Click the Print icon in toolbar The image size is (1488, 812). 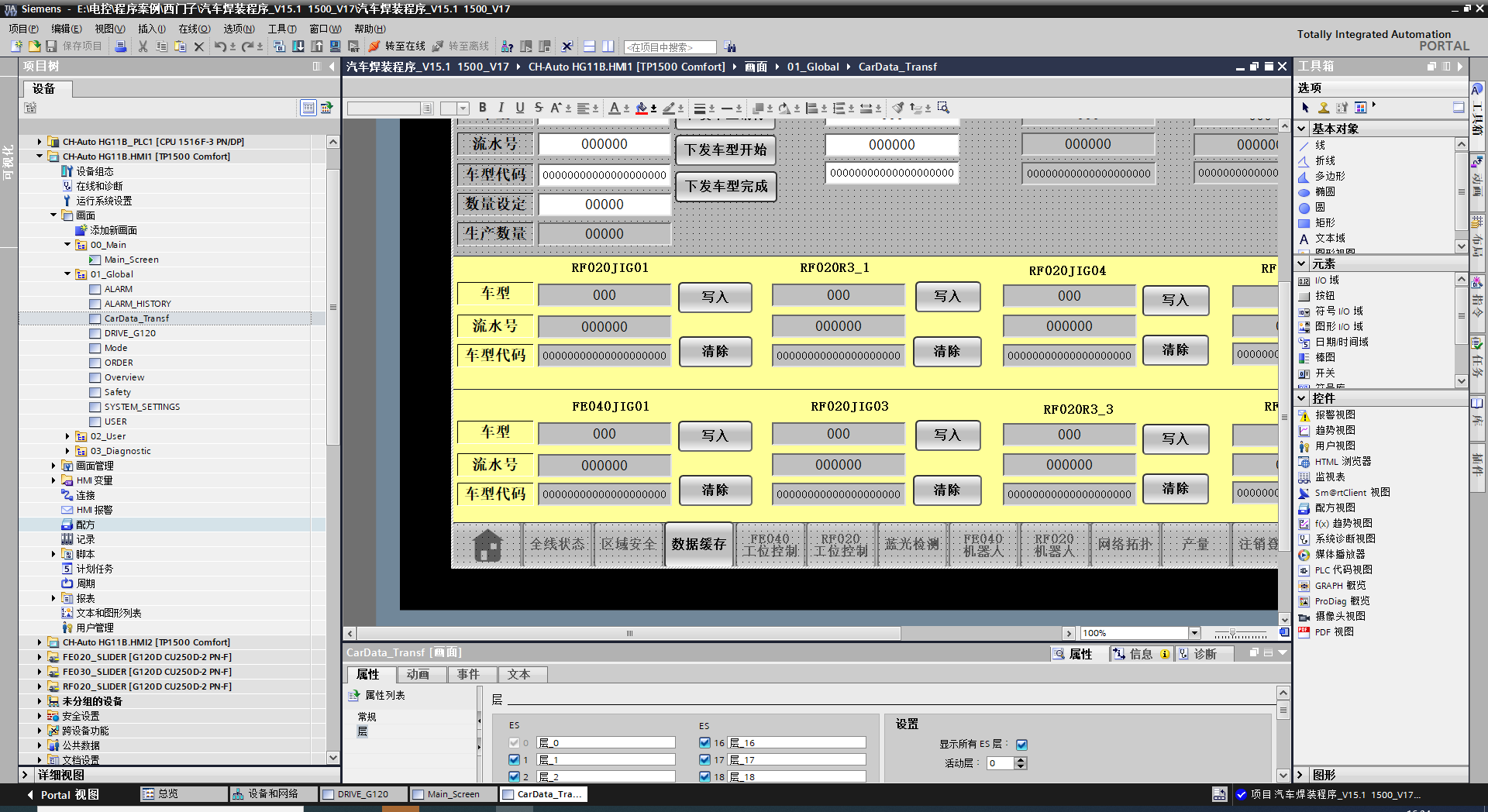coord(121,46)
